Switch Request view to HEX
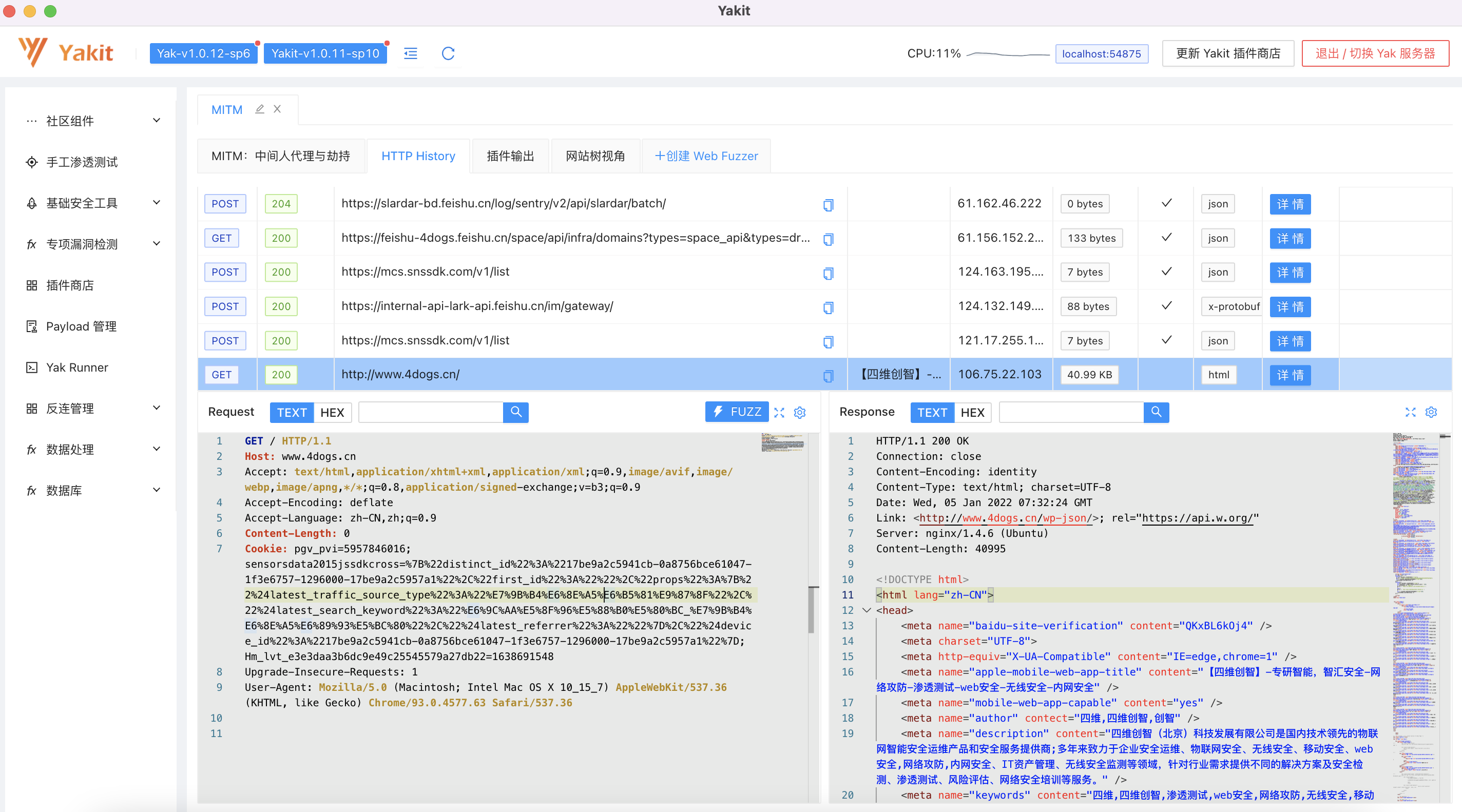Viewport: 1462px width, 812px height. (332, 413)
